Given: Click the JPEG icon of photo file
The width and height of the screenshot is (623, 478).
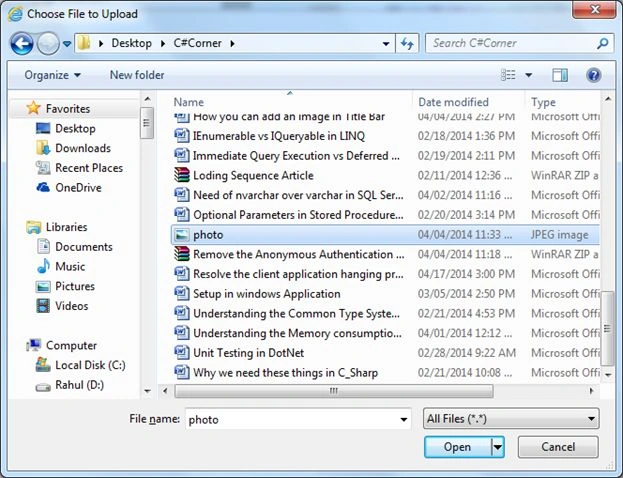Looking at the screenshot, I should coord(182,235).
